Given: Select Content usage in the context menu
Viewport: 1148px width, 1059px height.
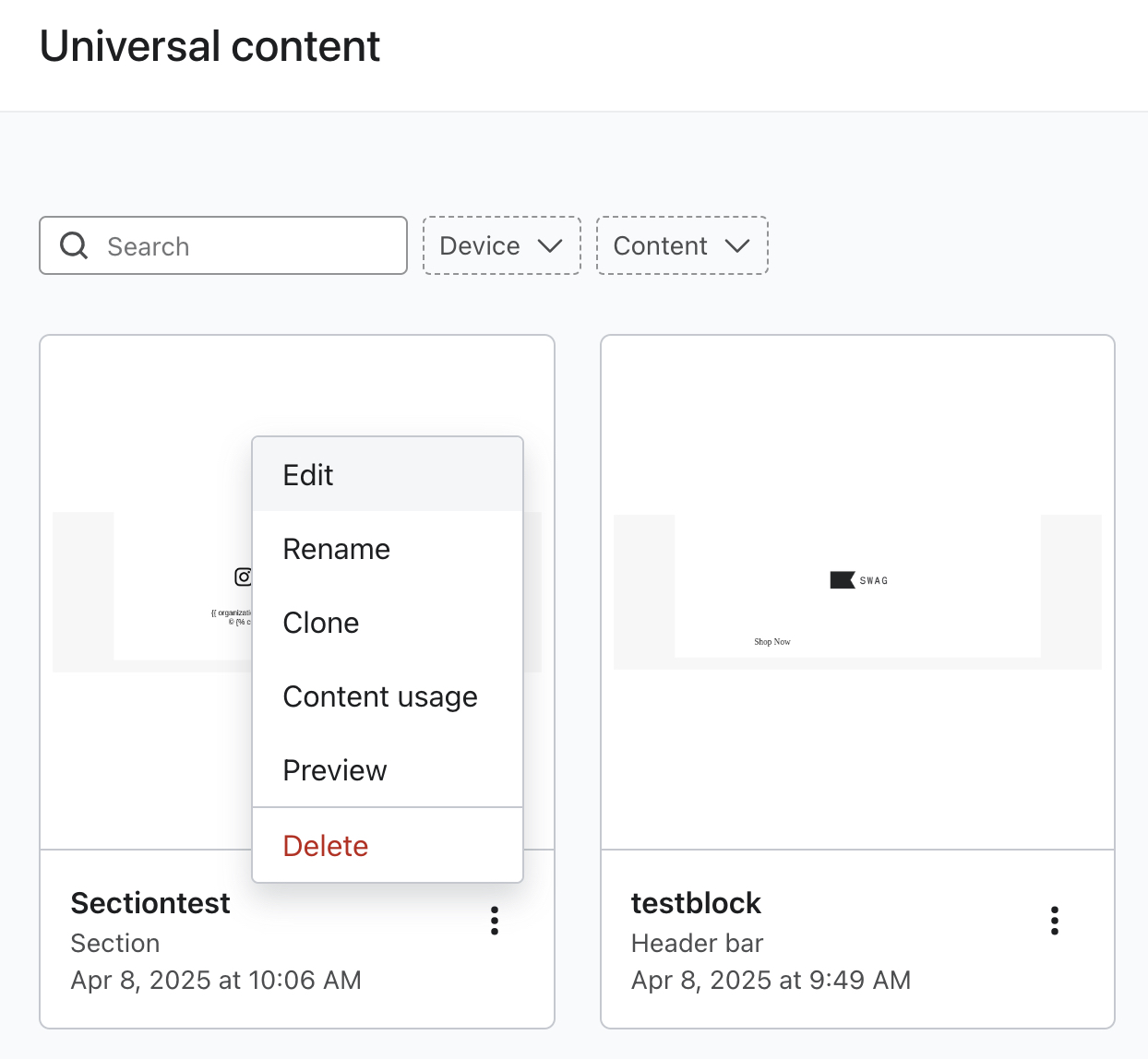Looking at the screenshot, I should (380, 696).
